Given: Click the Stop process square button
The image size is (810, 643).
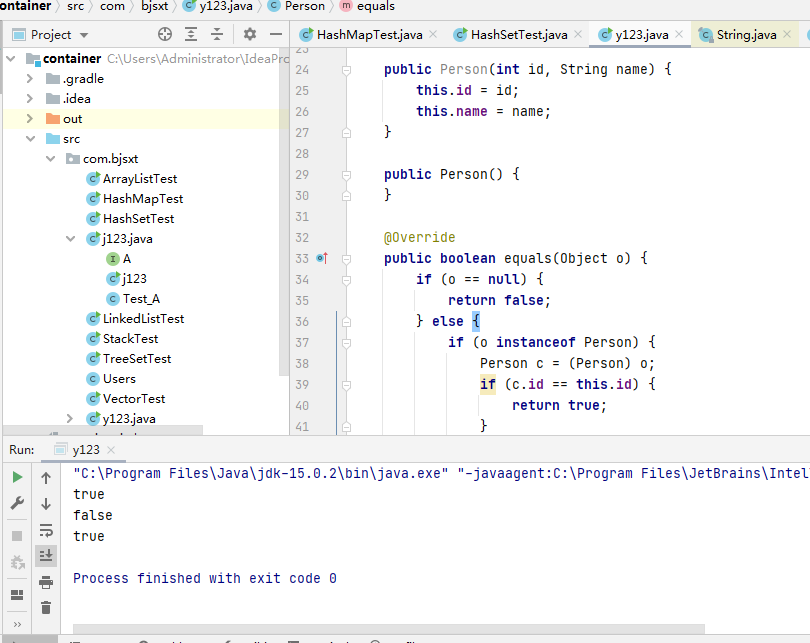Looking at the screenshot, I should 17,536.
